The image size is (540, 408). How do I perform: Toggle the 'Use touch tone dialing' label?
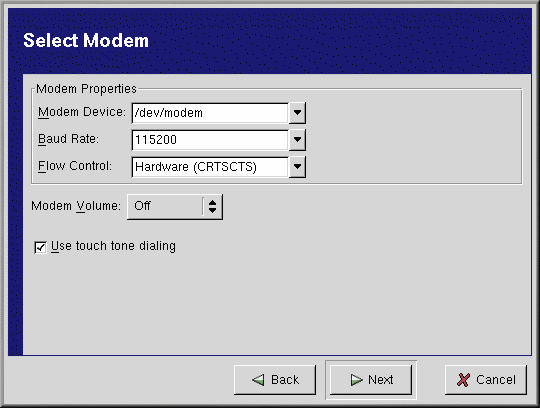[x=113, y=246]
